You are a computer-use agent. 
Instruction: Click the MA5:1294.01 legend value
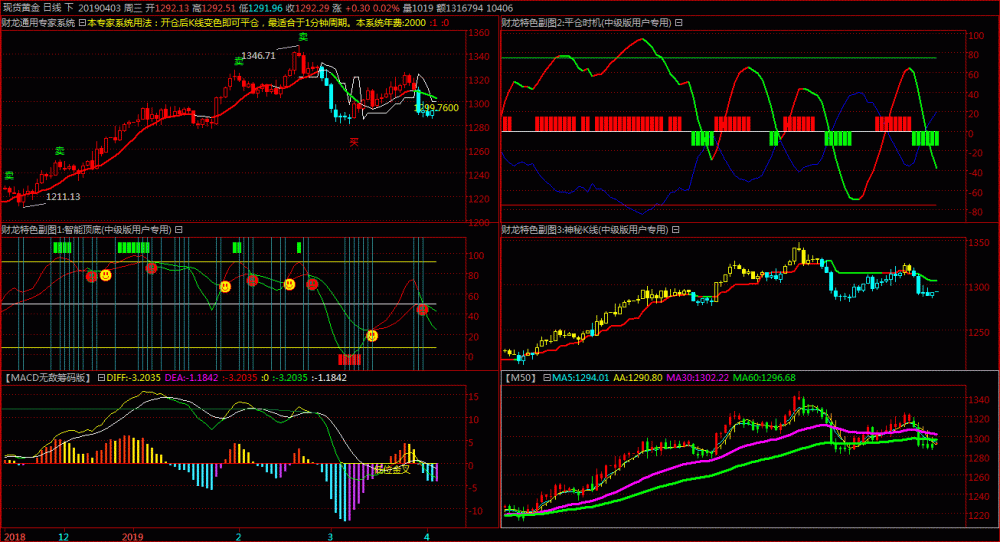(x=580, y=377)
